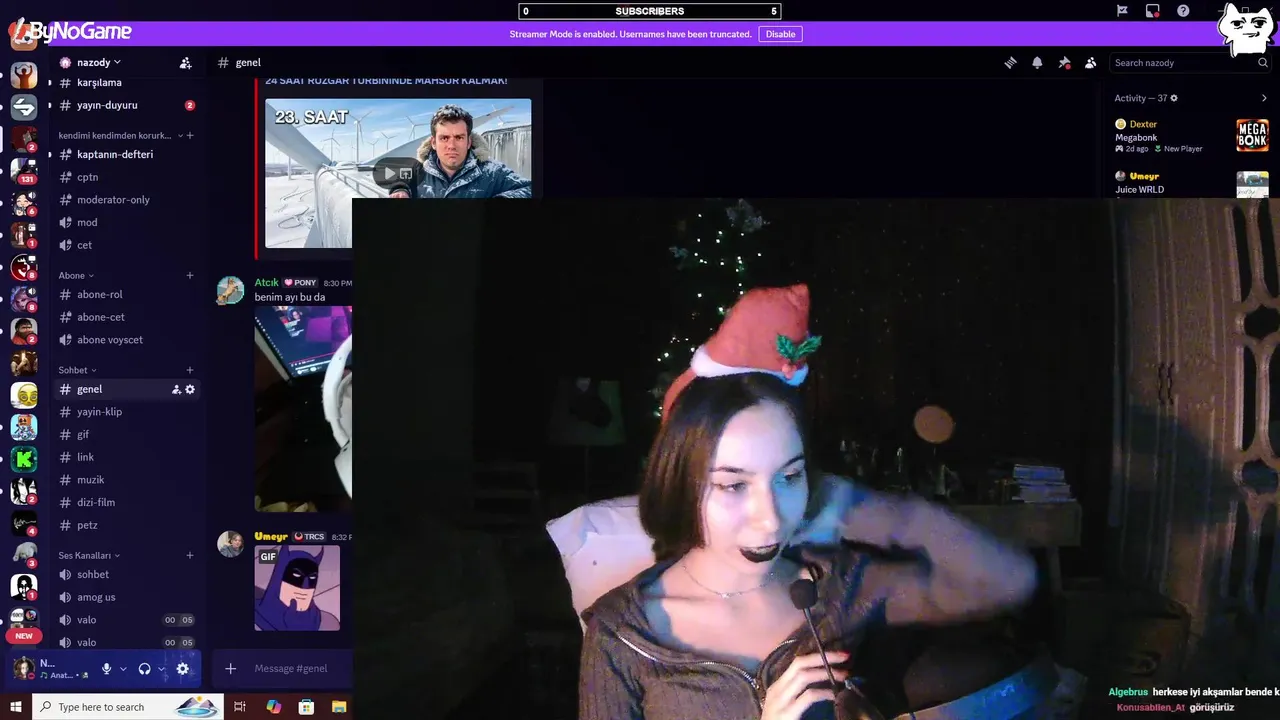Click Umeyr username in chat
Image resolution: width=1280 pixels, height=720 pixels.
coord(271,536)
